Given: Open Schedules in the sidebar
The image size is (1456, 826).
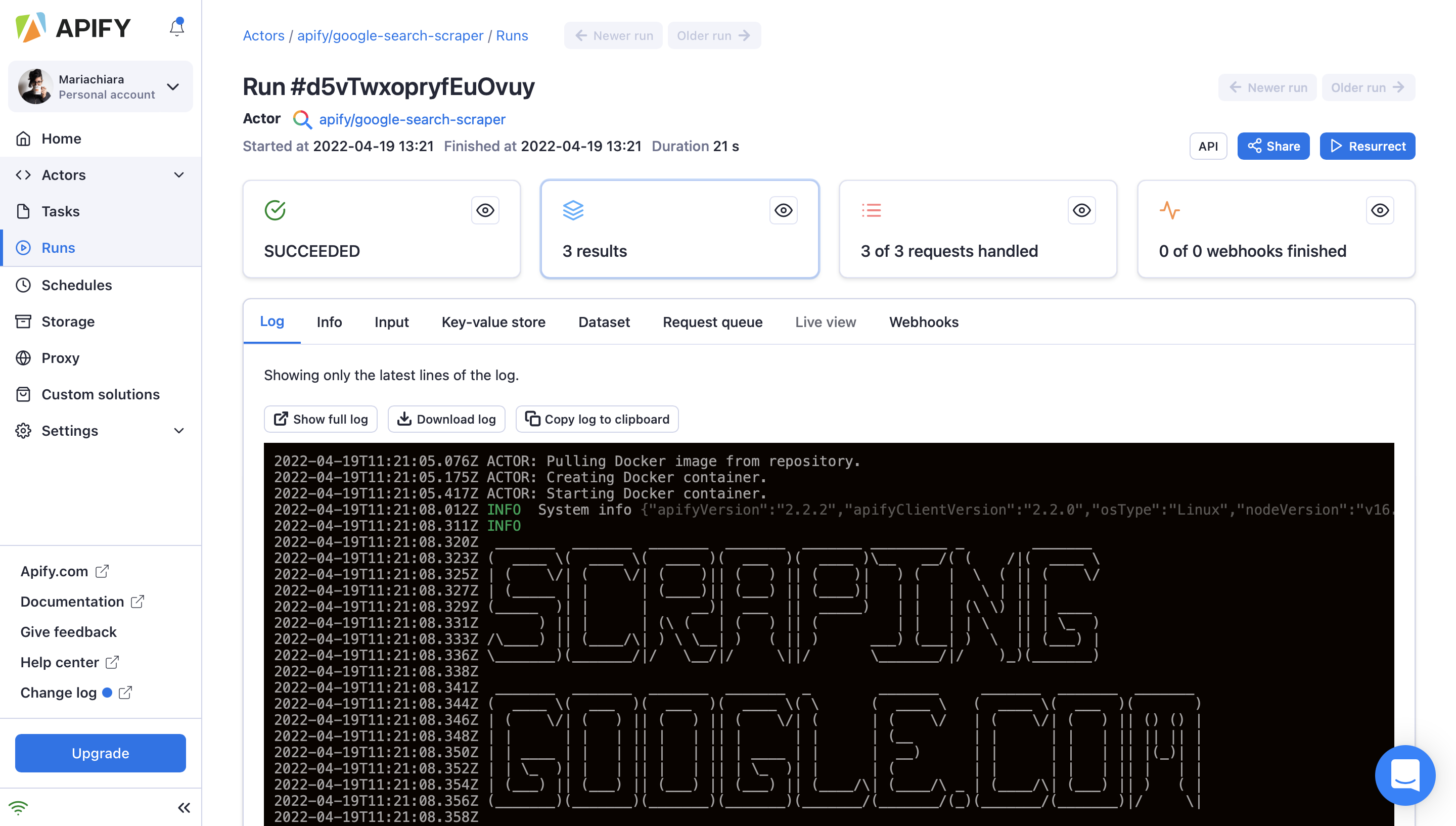Looking at the screenshot, I should (x=101, y=285).
